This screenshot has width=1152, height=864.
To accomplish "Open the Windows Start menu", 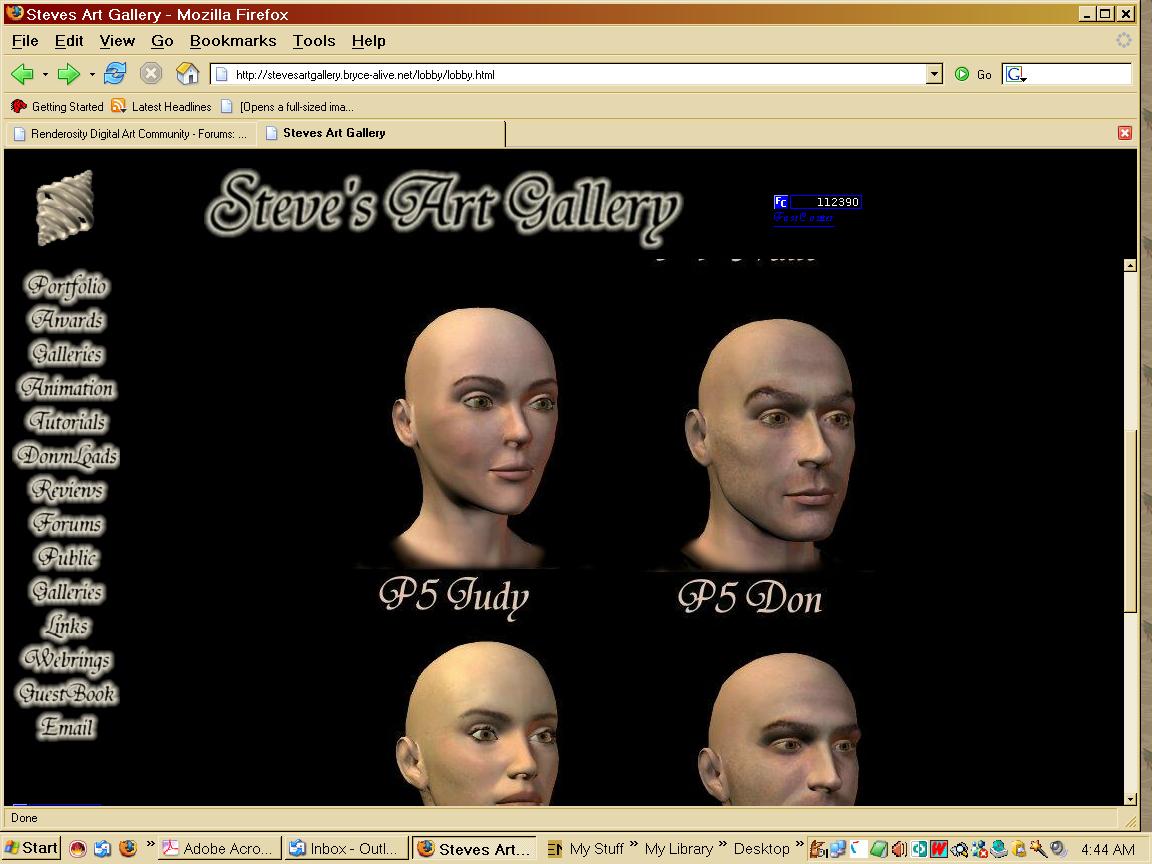I will coord(31,848).
